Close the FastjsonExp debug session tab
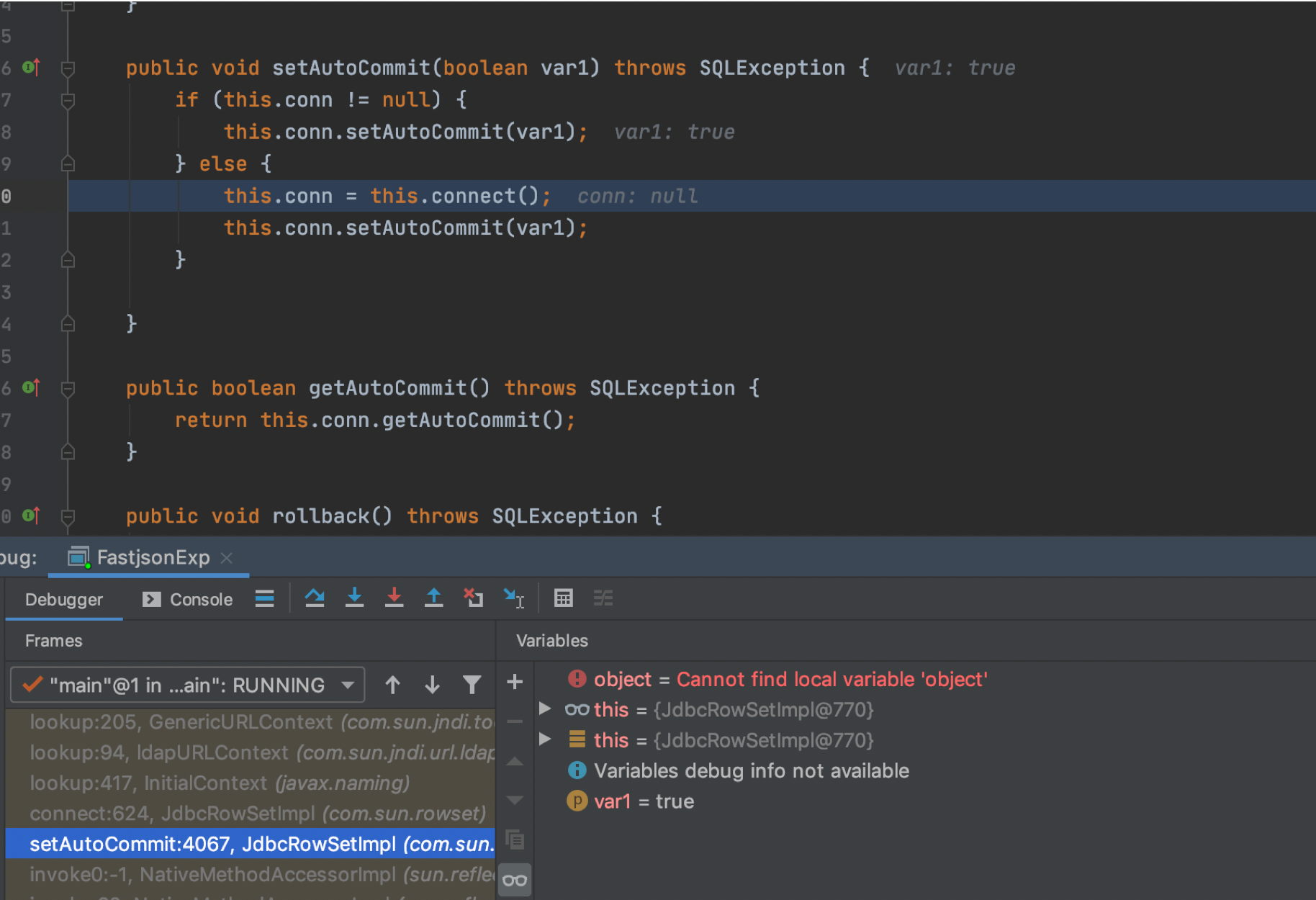This screenshot has height=900, width=1316. (227, 558)
